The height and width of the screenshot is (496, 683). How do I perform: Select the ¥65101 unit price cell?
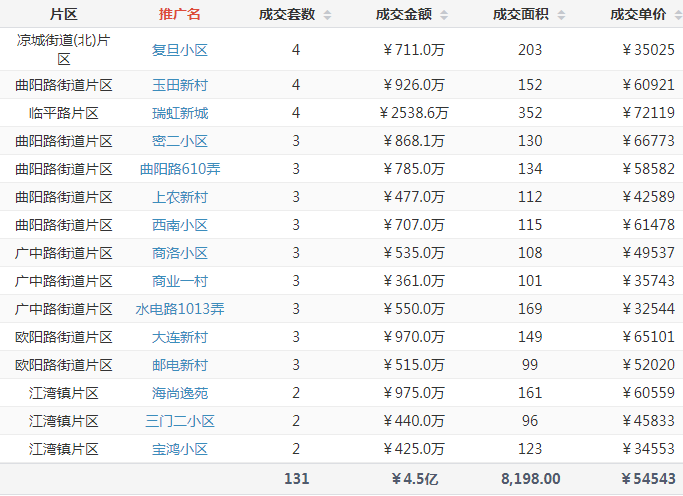[649, 337]
